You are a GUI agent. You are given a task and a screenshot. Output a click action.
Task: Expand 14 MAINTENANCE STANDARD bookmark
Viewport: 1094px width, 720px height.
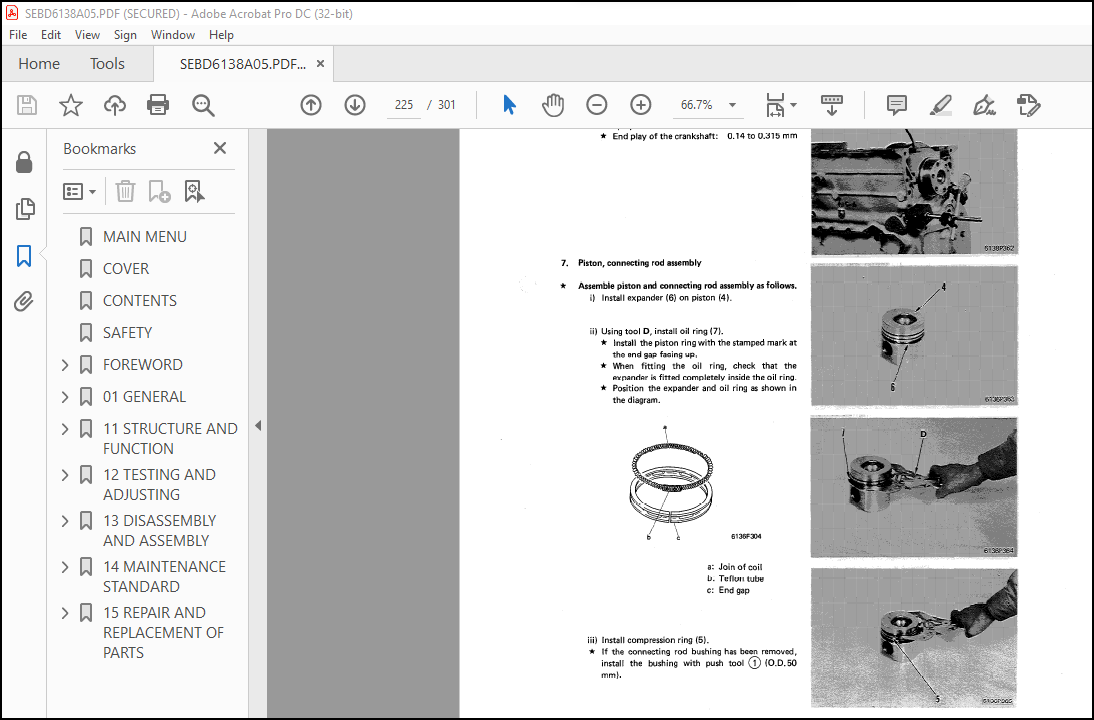(x=65, y=567)
